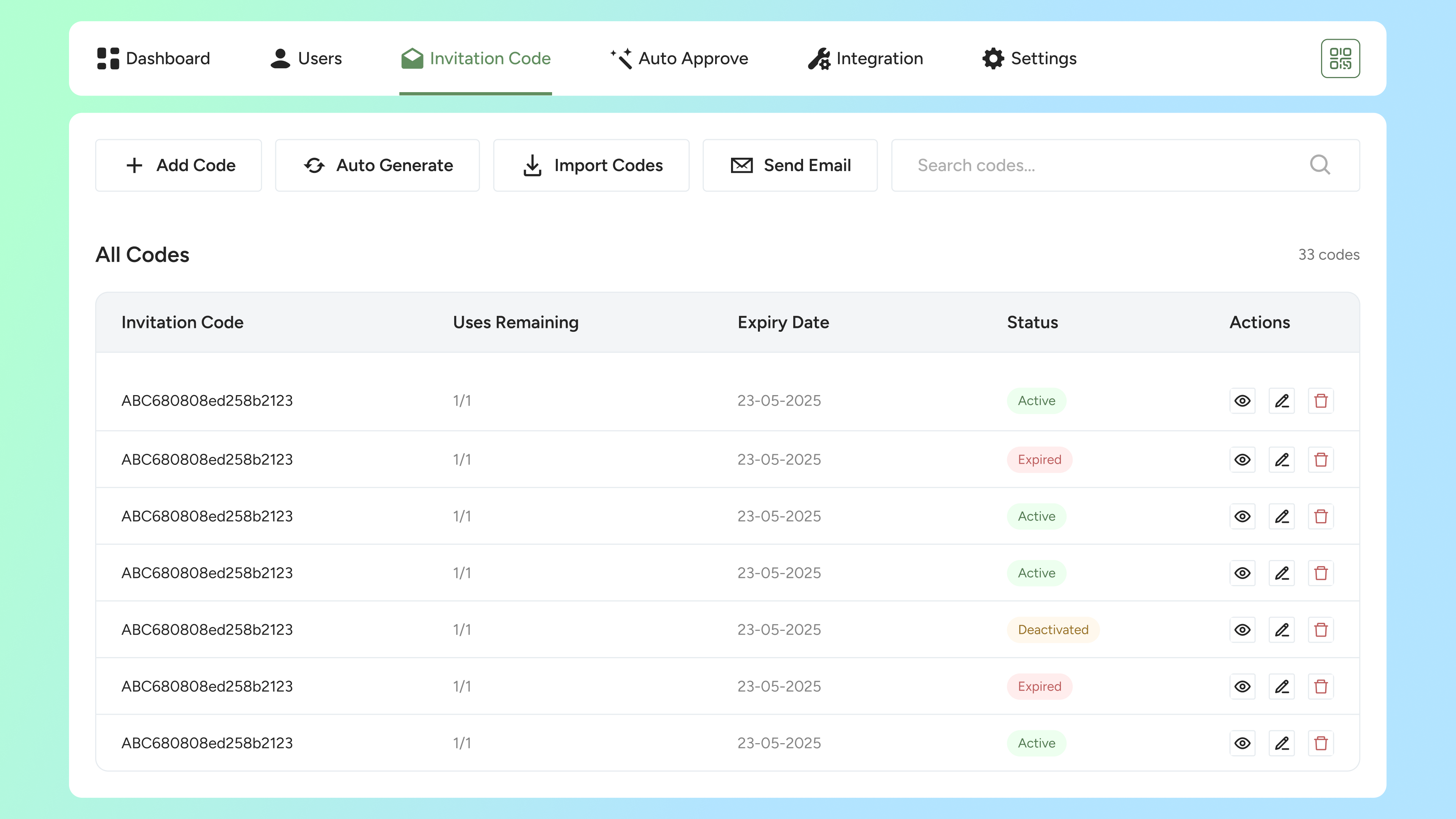The height and width of the screenshot is (819, 1456).
Task: Click the Add Code button
Action: (x=179, y=165)
